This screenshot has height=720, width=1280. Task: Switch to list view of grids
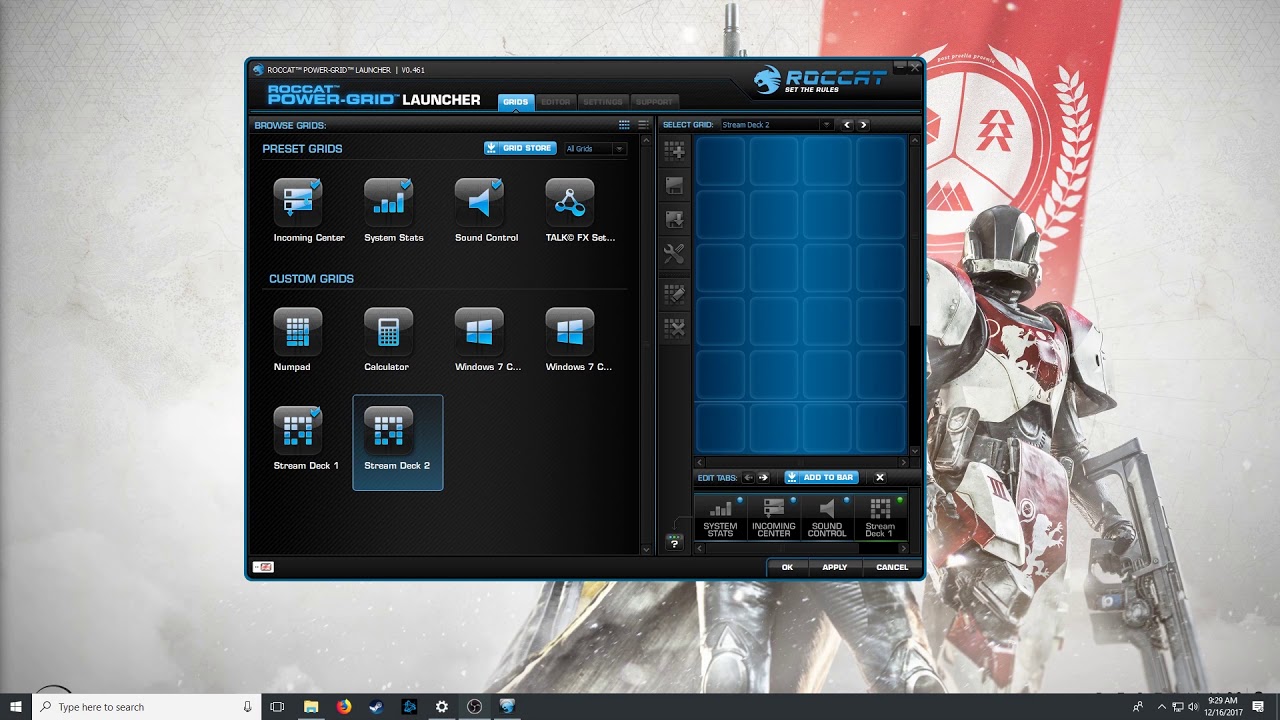(x=643, y=125)
